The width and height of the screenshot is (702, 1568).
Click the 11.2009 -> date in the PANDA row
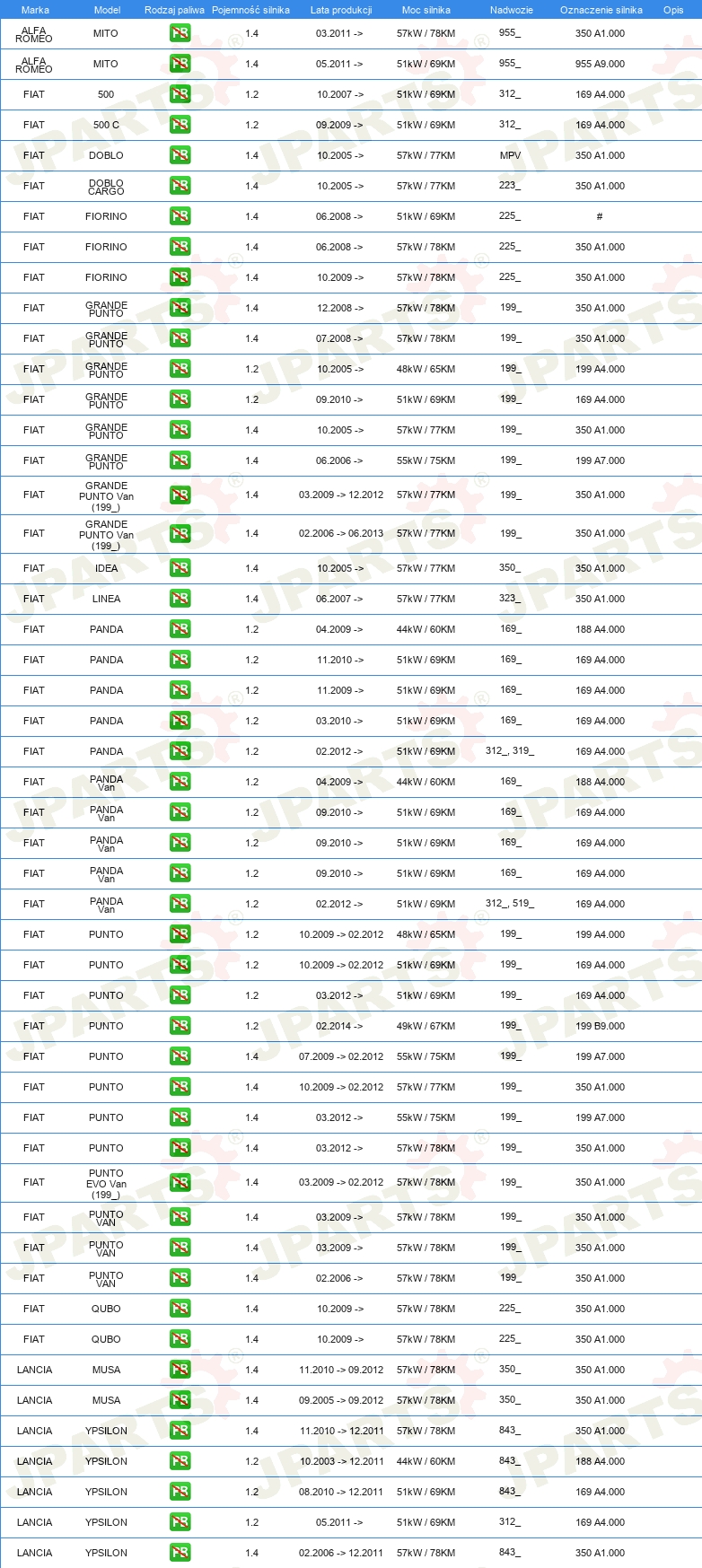click(340, 690)
